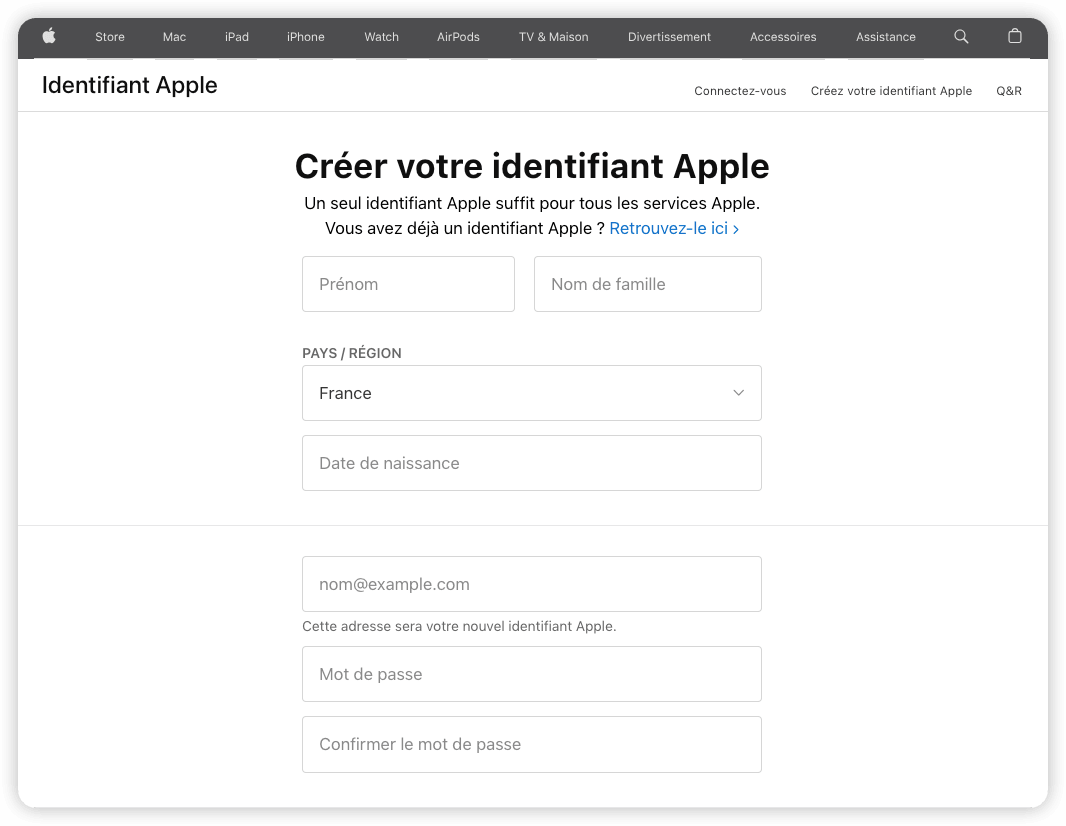Focus the Nom de famille field
Screen dimensions: 1066x826
[647, 284]
